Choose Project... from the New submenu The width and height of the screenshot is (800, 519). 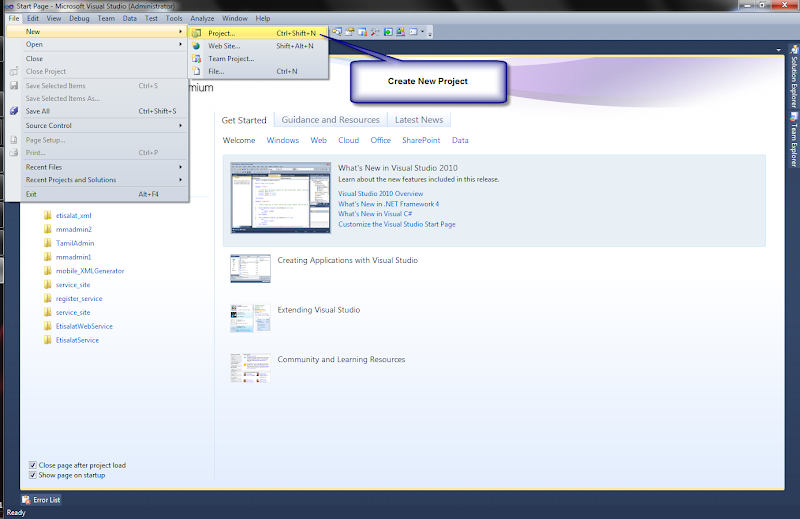click(258, 33)
